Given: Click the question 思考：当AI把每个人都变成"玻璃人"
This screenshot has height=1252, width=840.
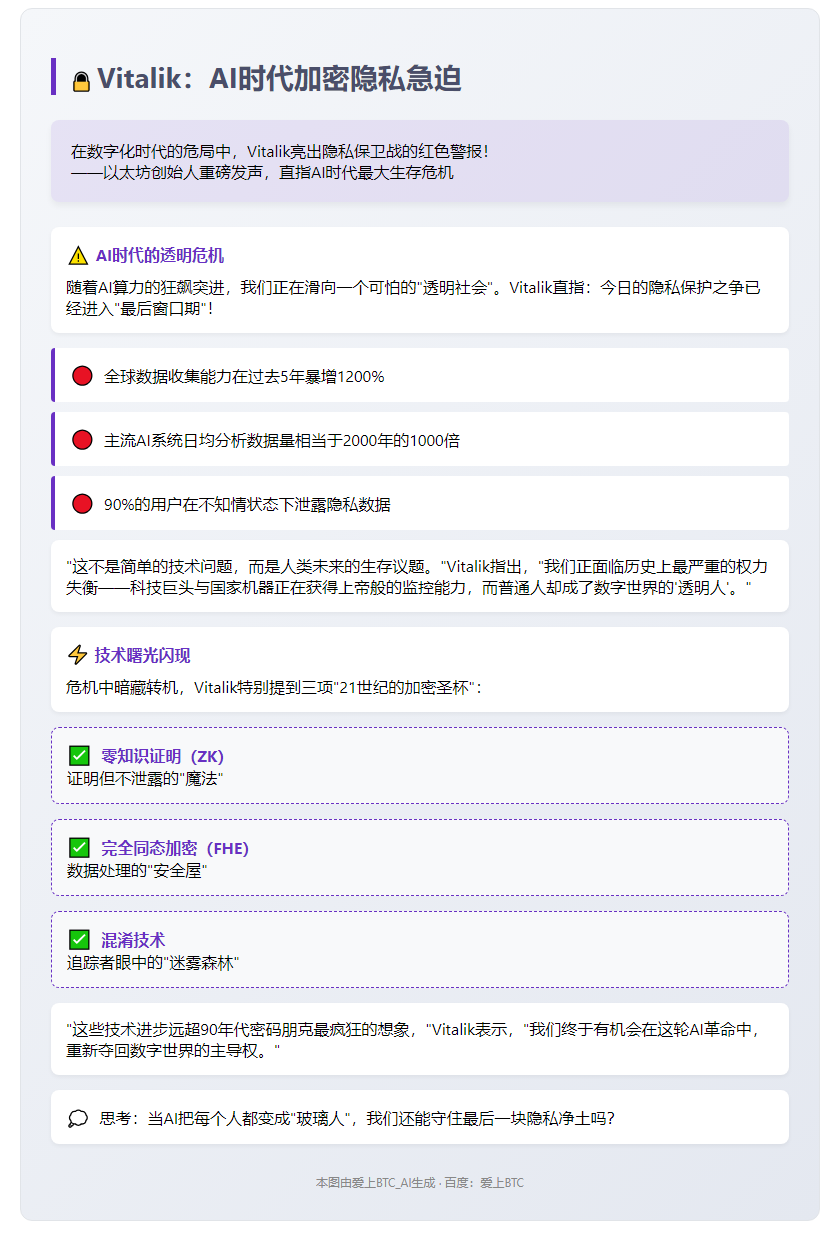Looking at the screenshot, I should coord(357,1118).
